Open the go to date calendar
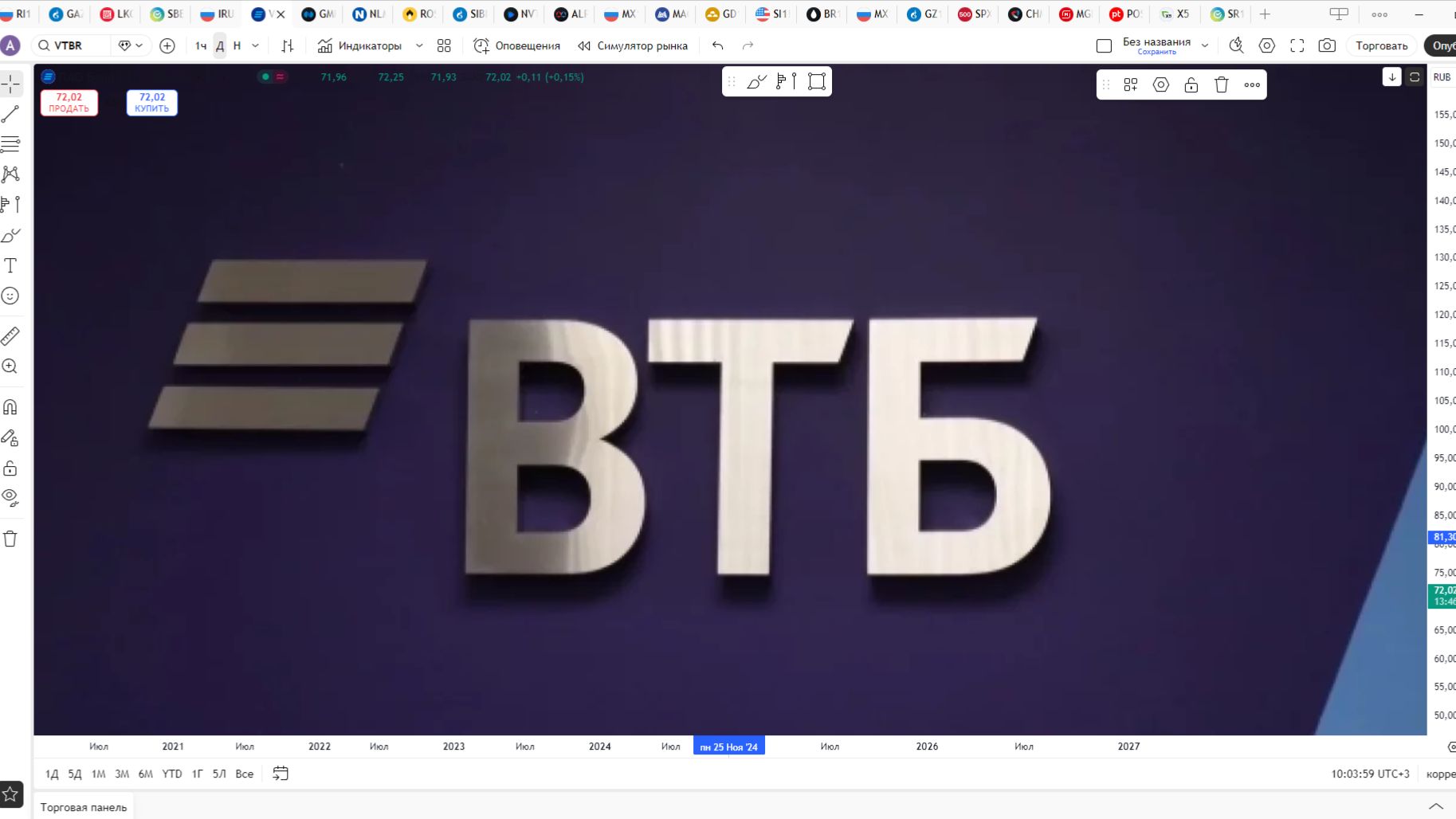This screenshot has height=819, width=1456. pos(281,774)
